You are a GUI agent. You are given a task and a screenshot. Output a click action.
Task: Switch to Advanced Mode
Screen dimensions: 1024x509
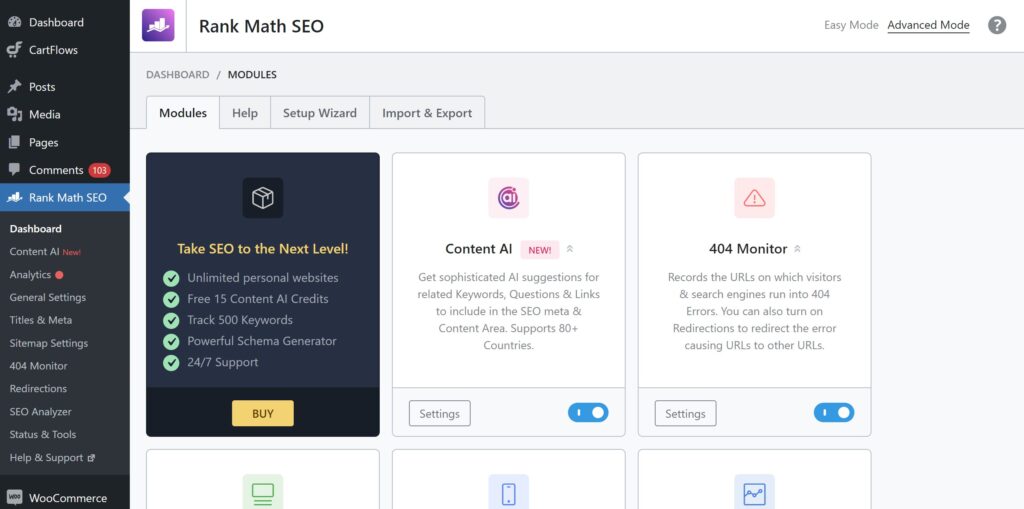[x=928, y=25]
